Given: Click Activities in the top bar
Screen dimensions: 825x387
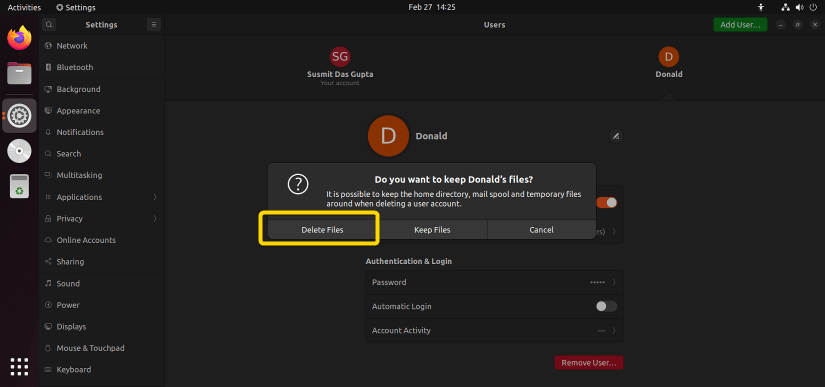Looking at the screenshot, I should (x=24, y=7).
